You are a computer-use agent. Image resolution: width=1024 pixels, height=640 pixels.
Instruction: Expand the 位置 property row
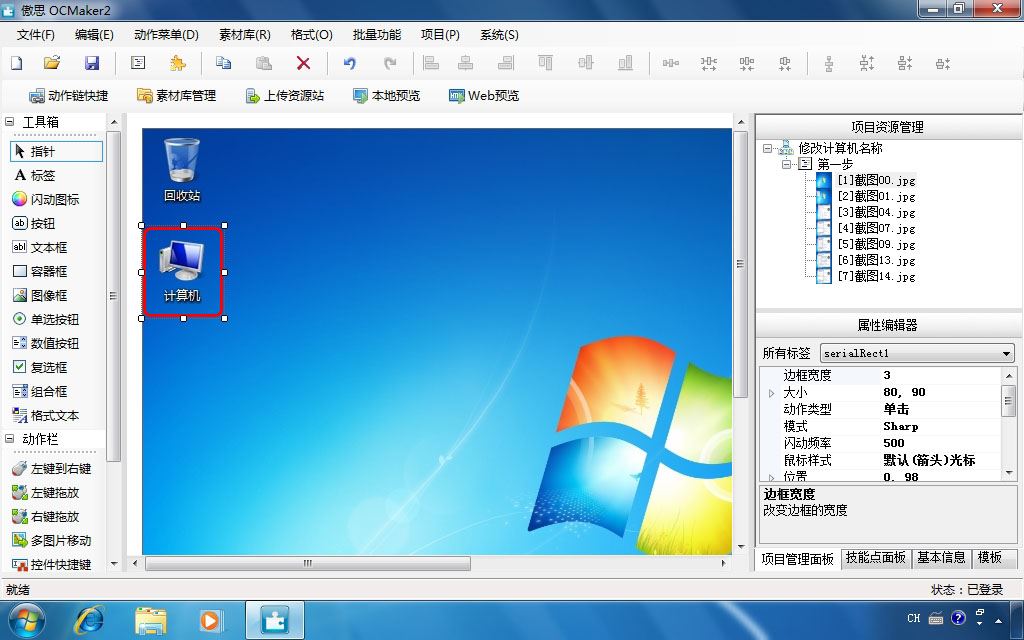click(x=771, y=477)
